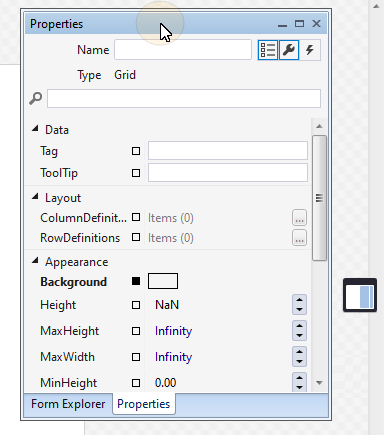
Task: Select the Properties tab at the bottom
Action: click(144, 404)
